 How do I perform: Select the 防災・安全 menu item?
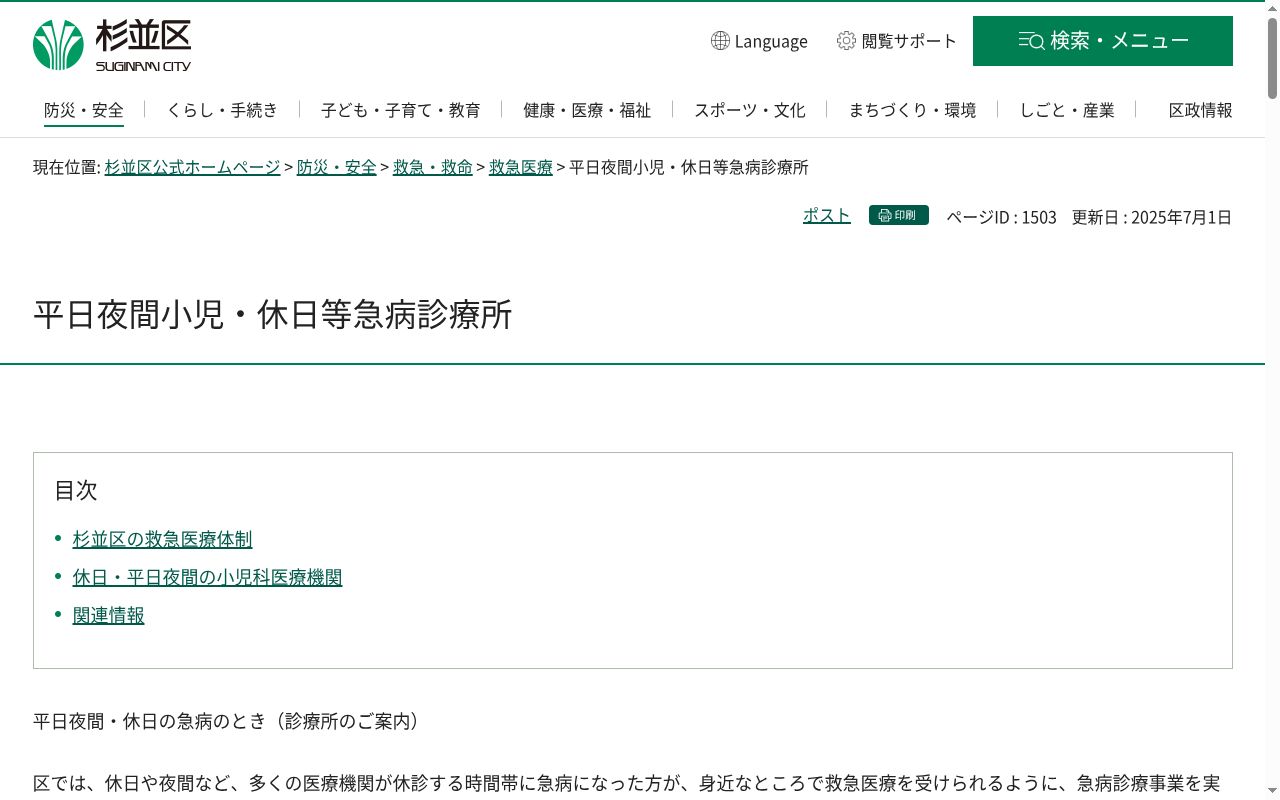(x=84, y=110)
